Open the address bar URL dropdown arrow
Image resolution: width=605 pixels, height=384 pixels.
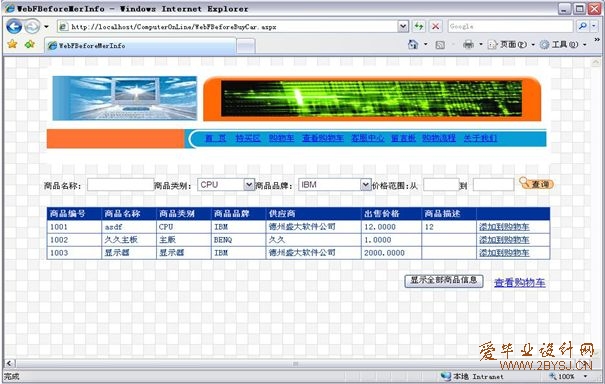[403, 26]
